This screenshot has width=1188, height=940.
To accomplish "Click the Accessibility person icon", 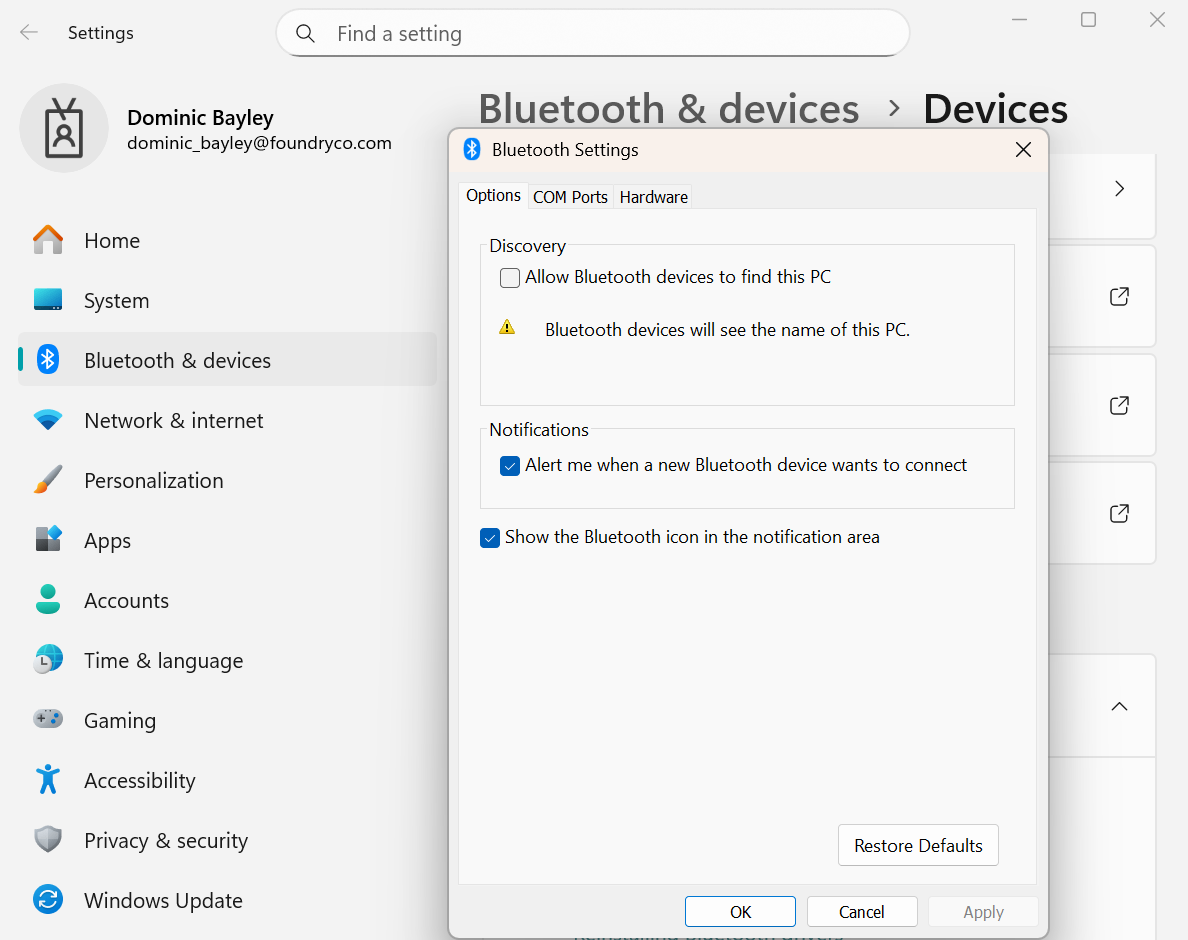I will tap(47, 780).
